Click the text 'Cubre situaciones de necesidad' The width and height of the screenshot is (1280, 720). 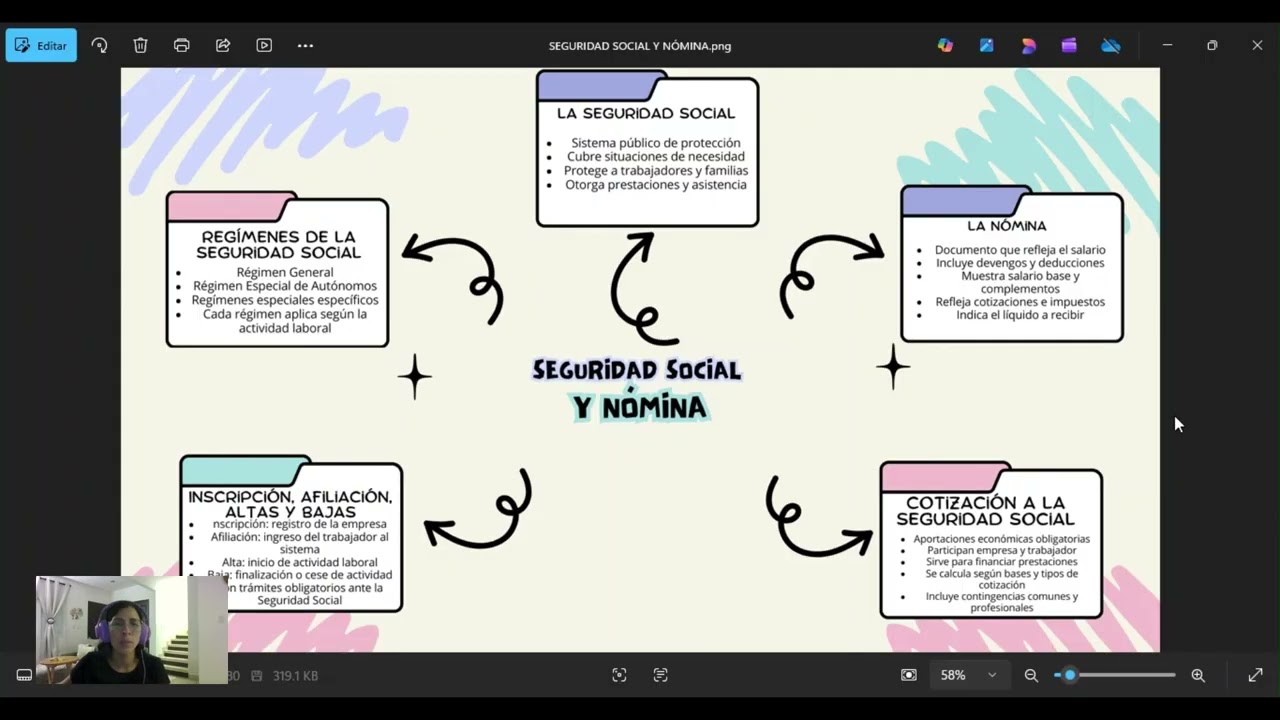coord(656,157)
